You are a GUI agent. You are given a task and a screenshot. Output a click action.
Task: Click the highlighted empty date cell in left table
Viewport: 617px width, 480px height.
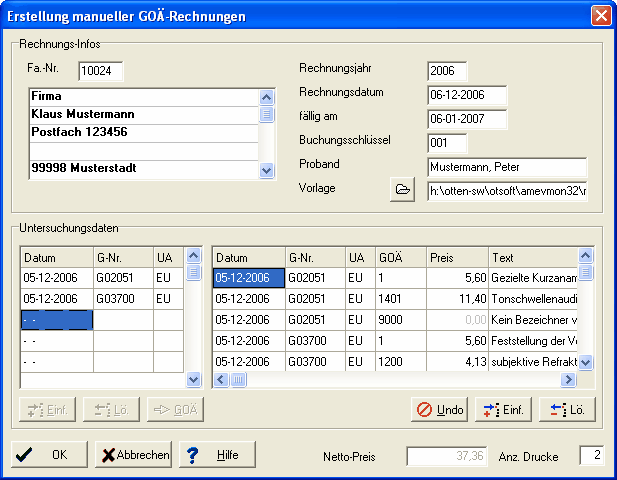click(x=57, y=320)
